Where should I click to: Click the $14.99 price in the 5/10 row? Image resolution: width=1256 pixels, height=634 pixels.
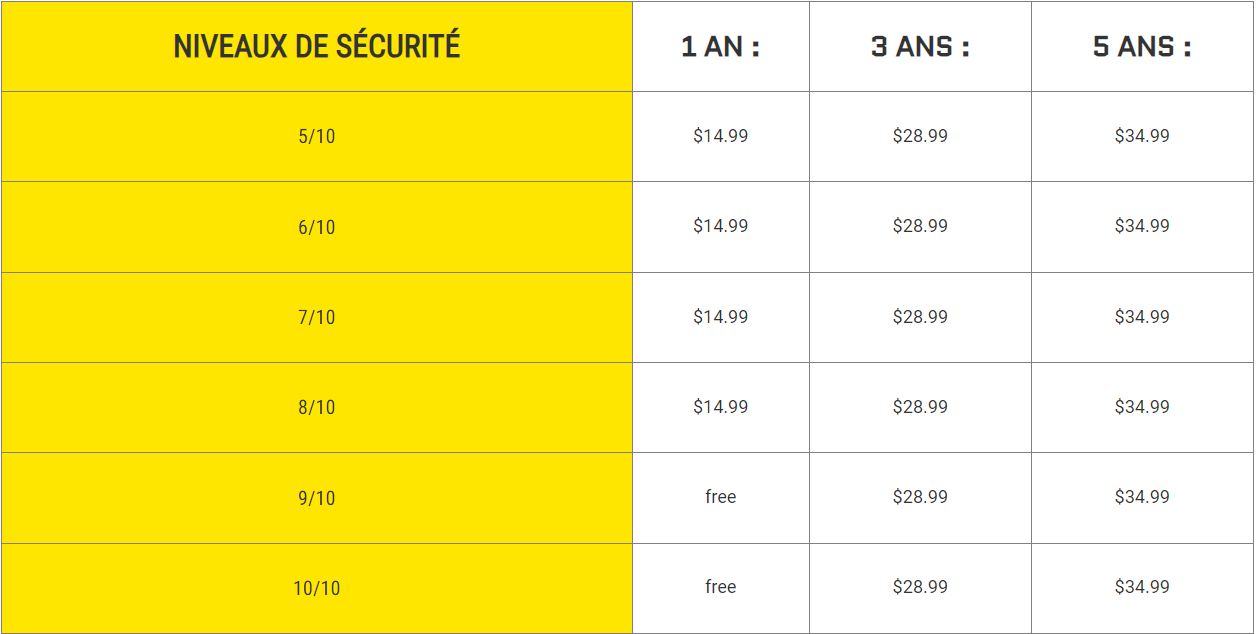pos(720,136)
